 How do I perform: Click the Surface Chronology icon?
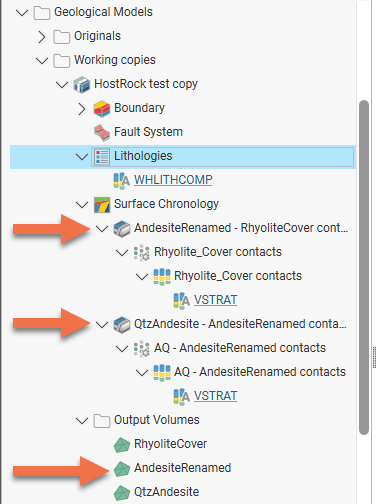[x=102, y=204]
